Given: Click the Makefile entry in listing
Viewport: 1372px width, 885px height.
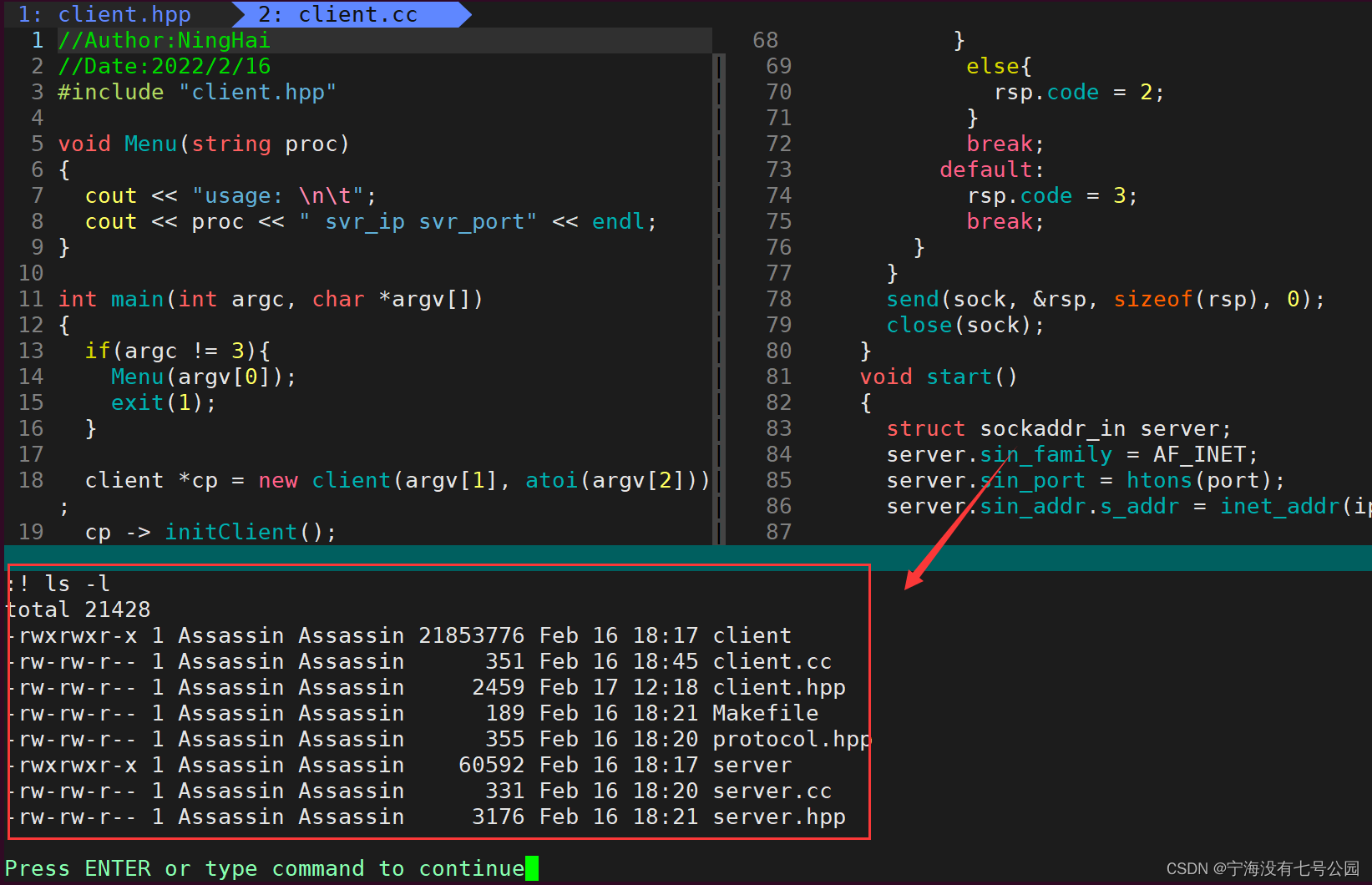Looking at the screenshot, I should click(766, 713).
